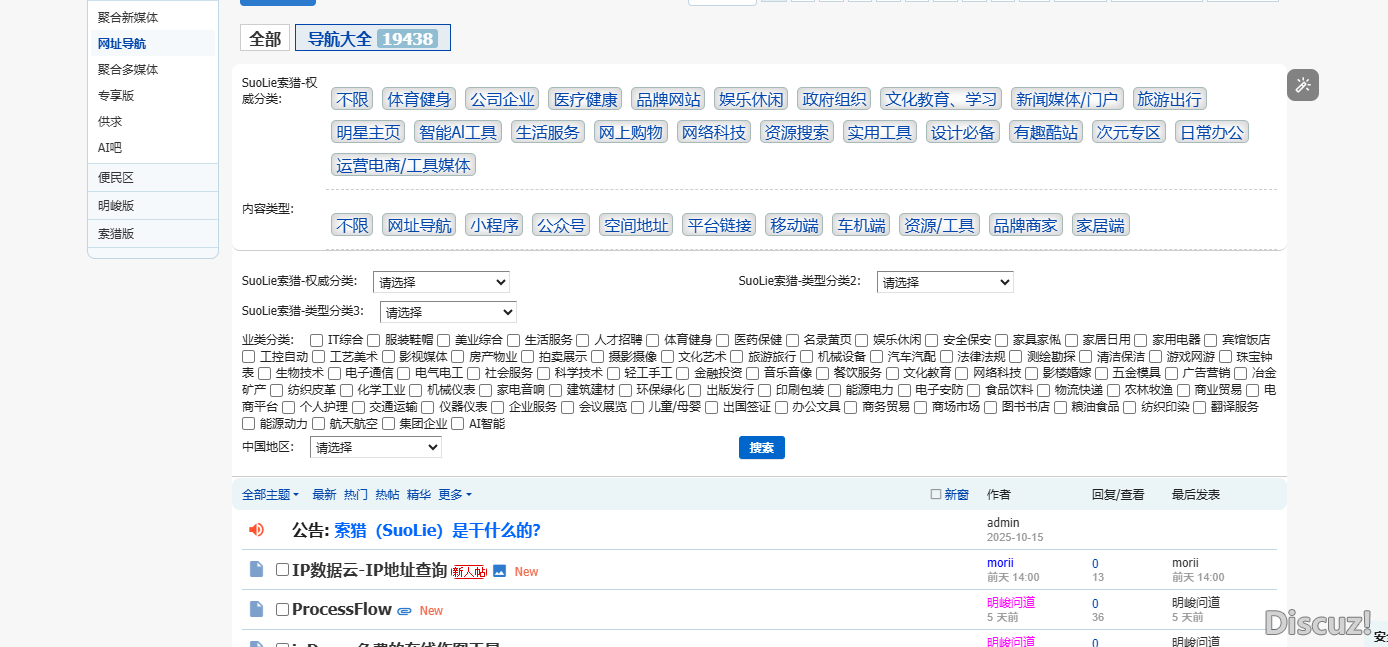Click the 新人帖 badge icon
Viewport: 1388px width, 647px height.
click(x=469, y=572)
